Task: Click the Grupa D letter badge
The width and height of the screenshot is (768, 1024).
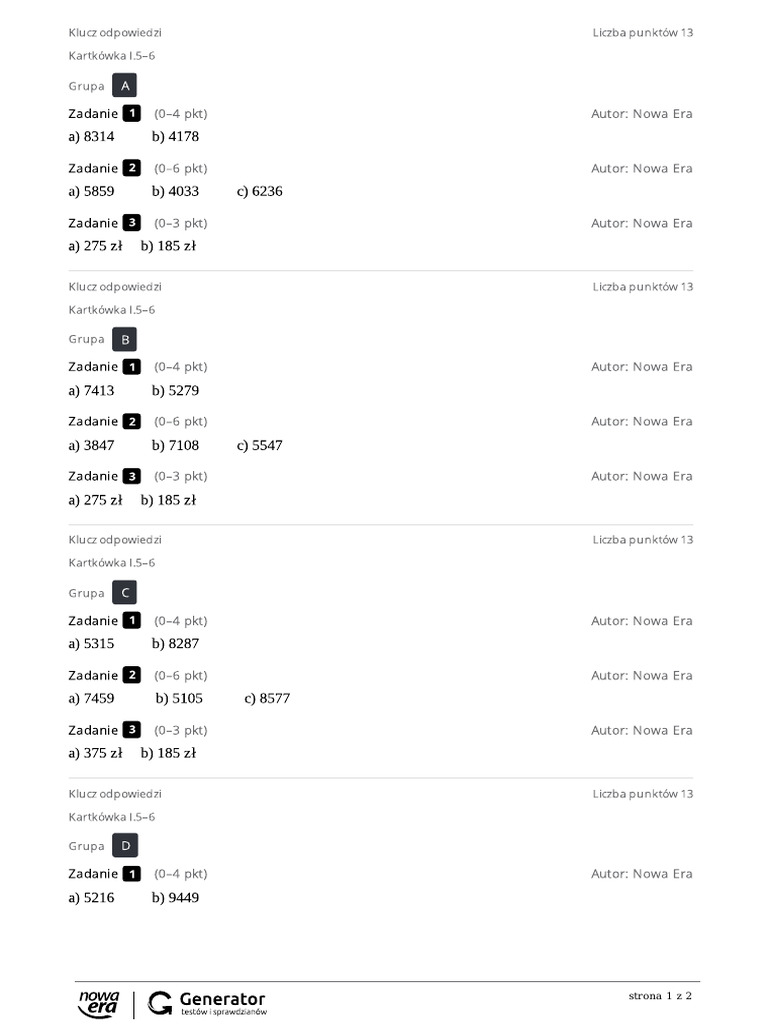Action: 125,846
